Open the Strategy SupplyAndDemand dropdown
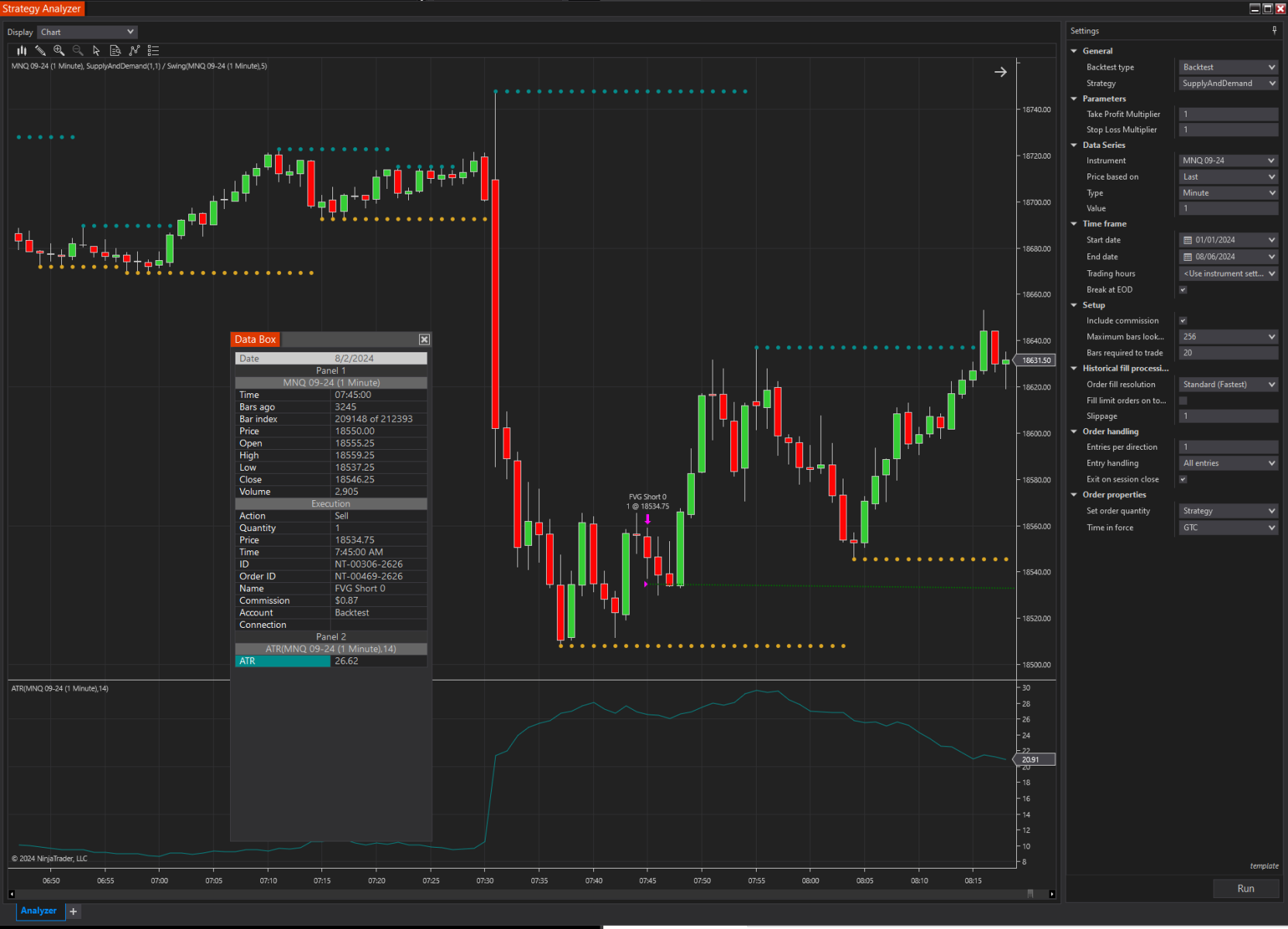1288x929 pixels. 1228,84
